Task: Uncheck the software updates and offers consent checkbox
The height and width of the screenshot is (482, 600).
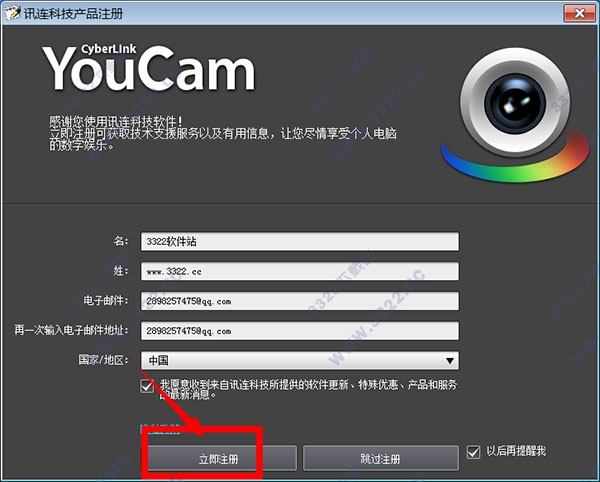Action: [x=147, y=386]
